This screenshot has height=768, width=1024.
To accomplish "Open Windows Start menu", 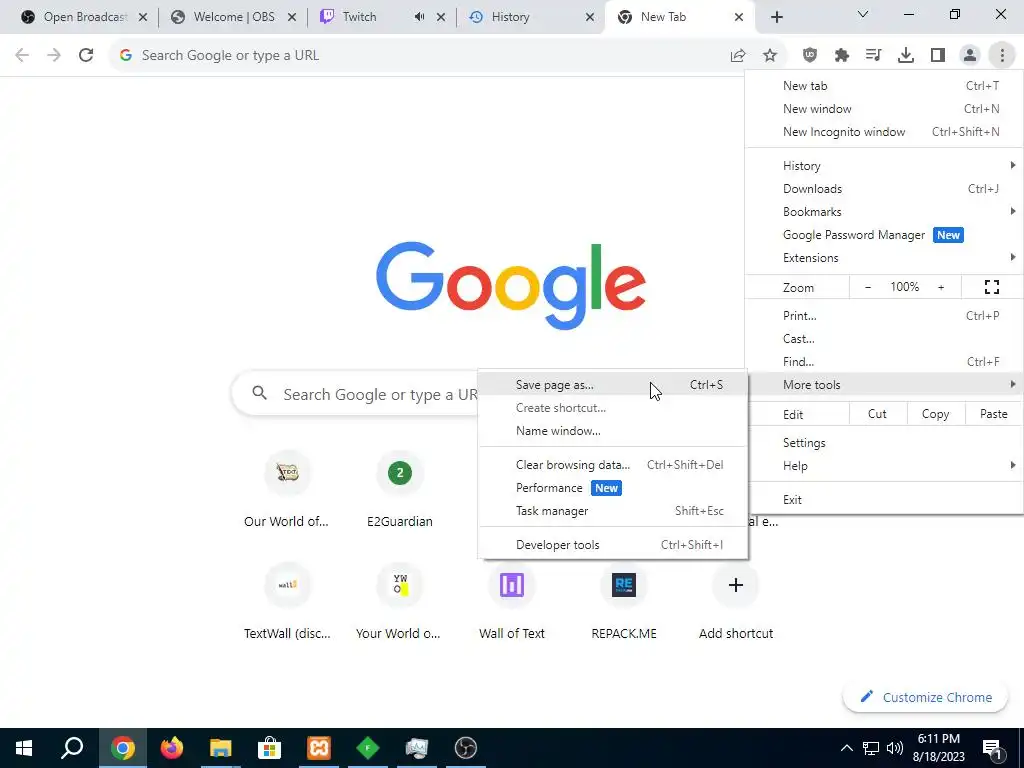I will click(24, 748).
